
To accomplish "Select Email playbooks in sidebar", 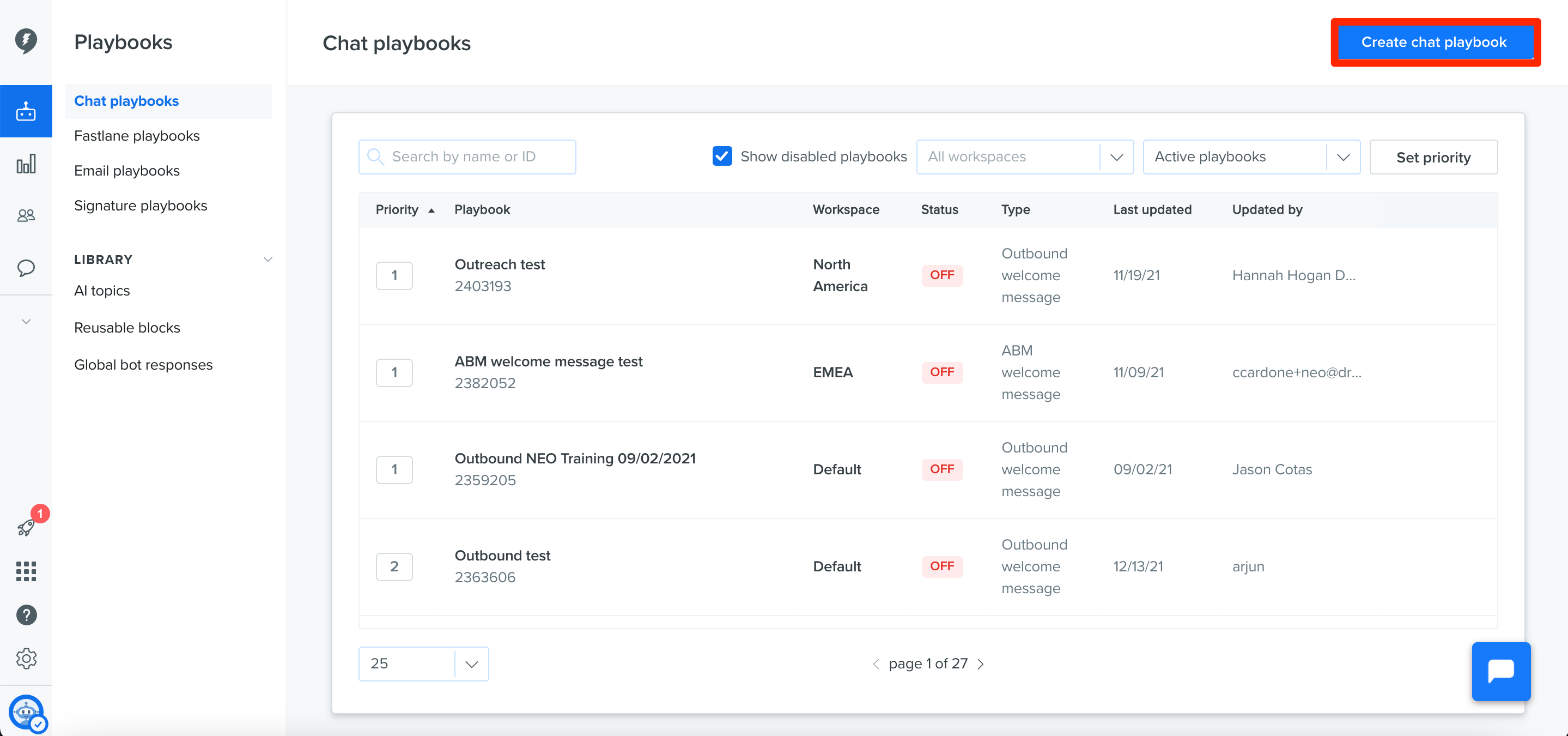I will [126, 171].
